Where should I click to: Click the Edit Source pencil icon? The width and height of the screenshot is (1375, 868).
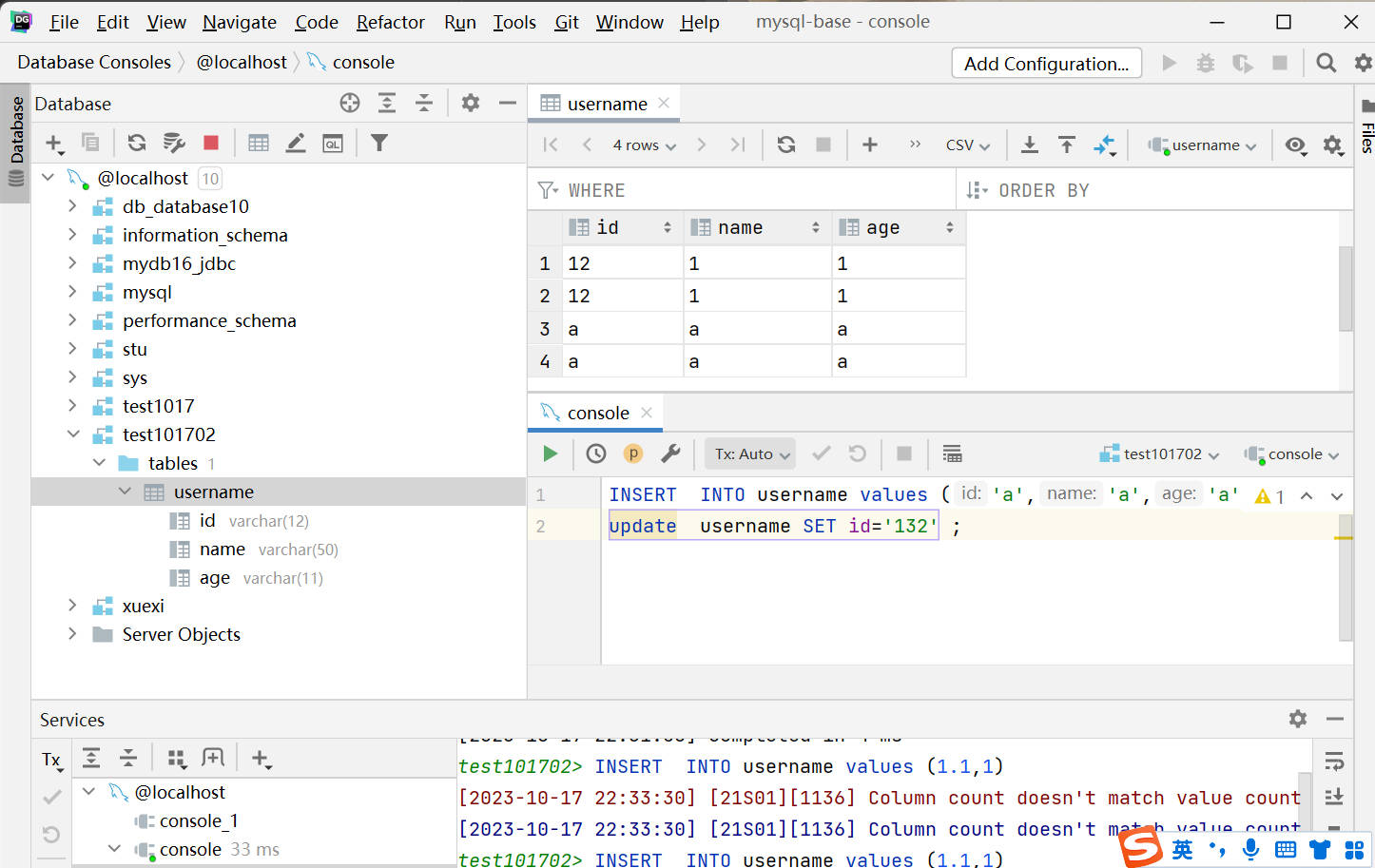(x=296, y=143)
